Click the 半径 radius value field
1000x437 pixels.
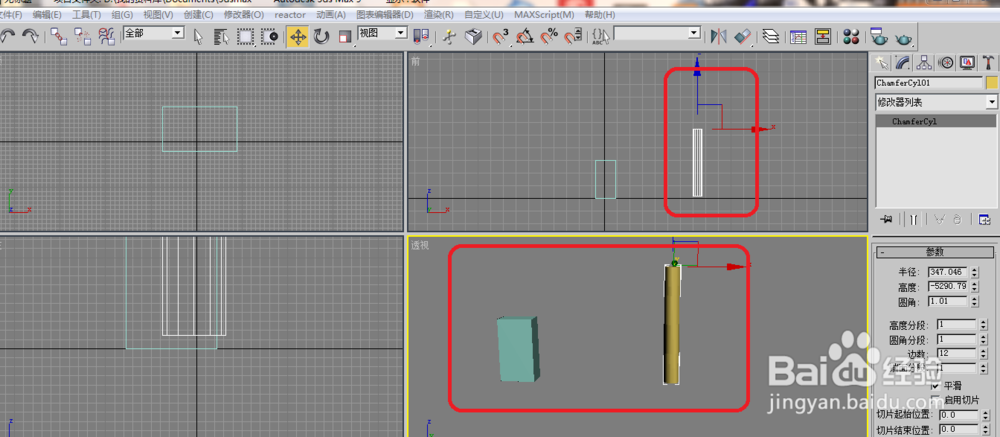coord(948,272)
